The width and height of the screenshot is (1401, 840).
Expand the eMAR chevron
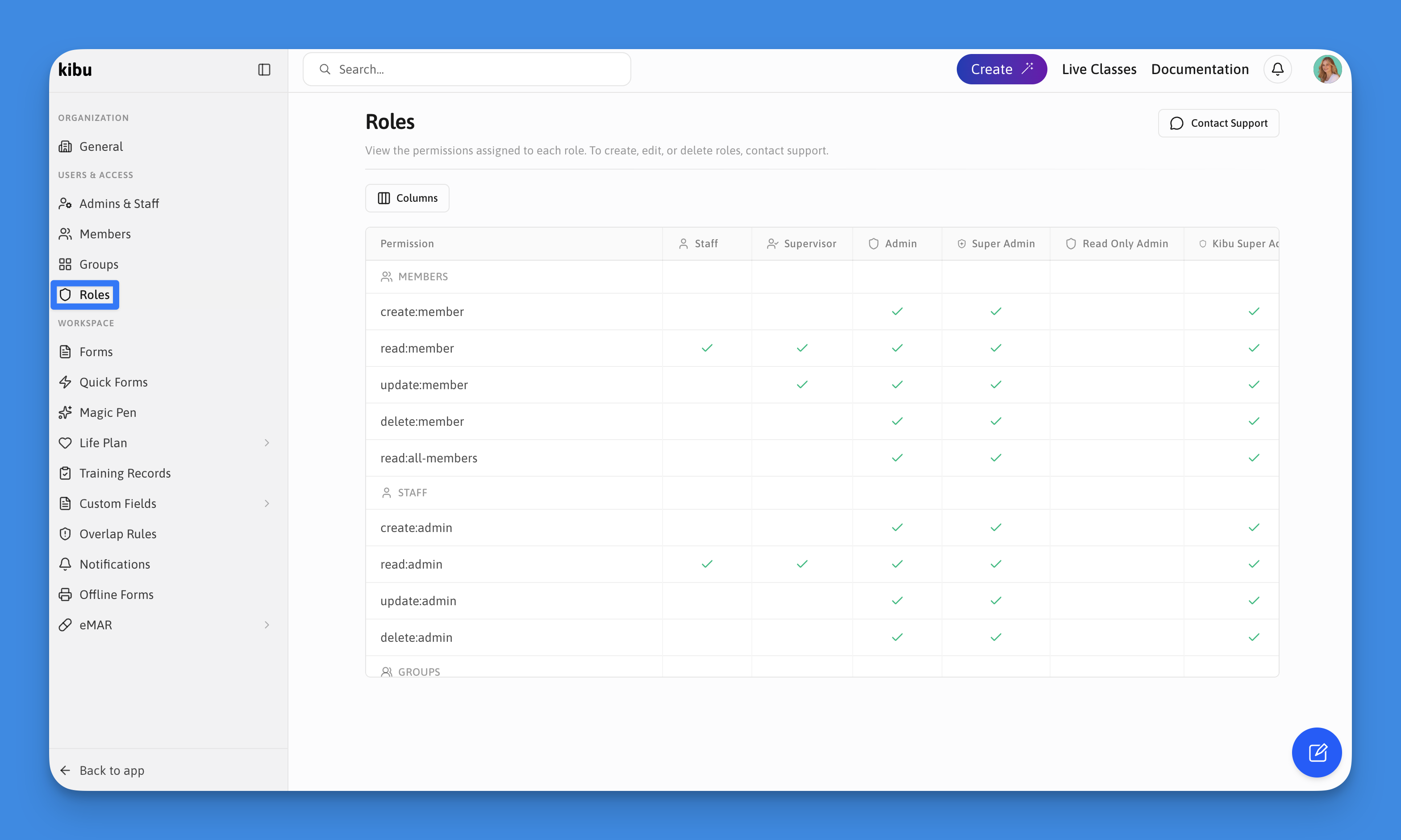pyautogui.click(x=267, y=625)
